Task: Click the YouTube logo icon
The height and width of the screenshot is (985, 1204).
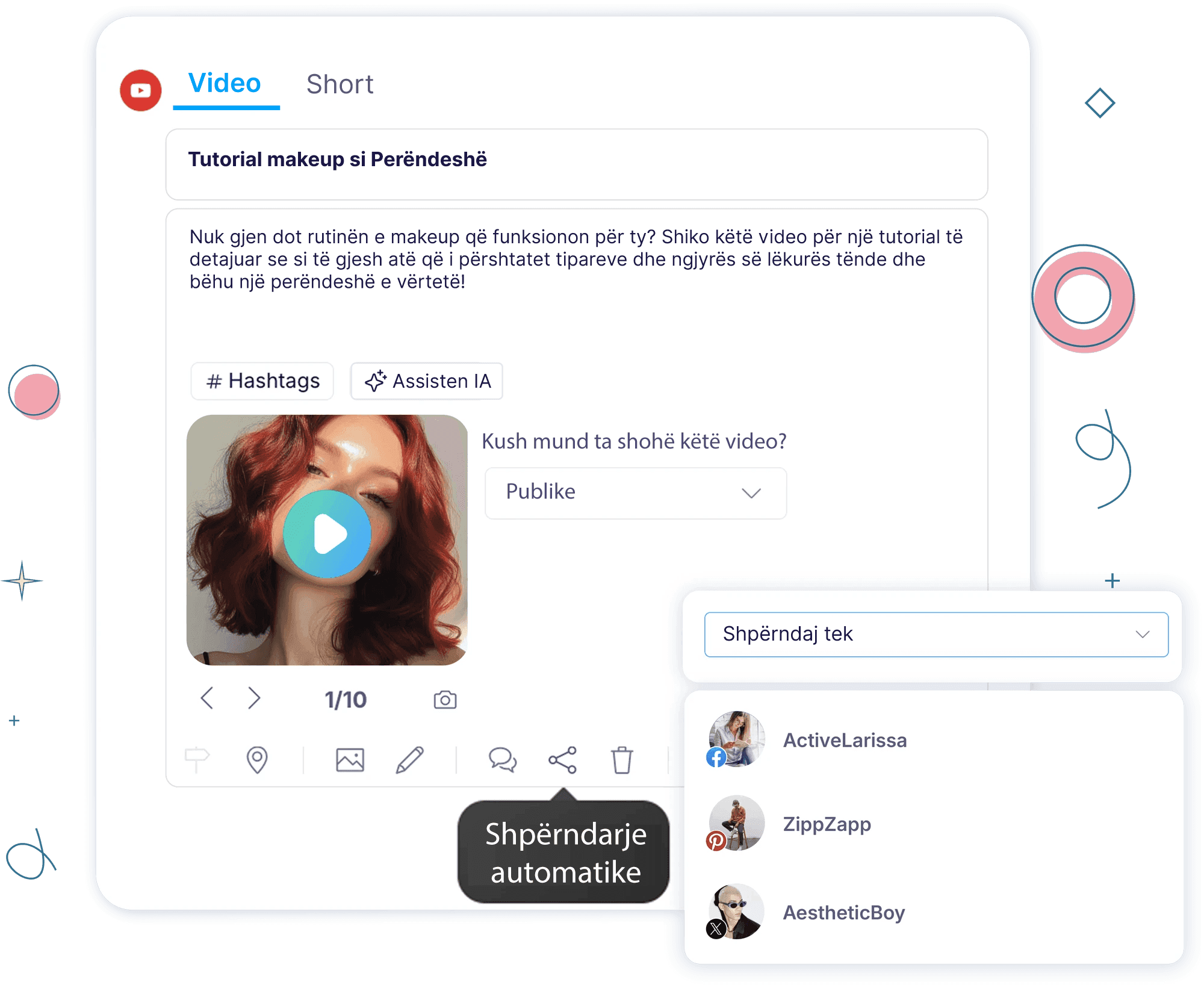Action: 140,90
